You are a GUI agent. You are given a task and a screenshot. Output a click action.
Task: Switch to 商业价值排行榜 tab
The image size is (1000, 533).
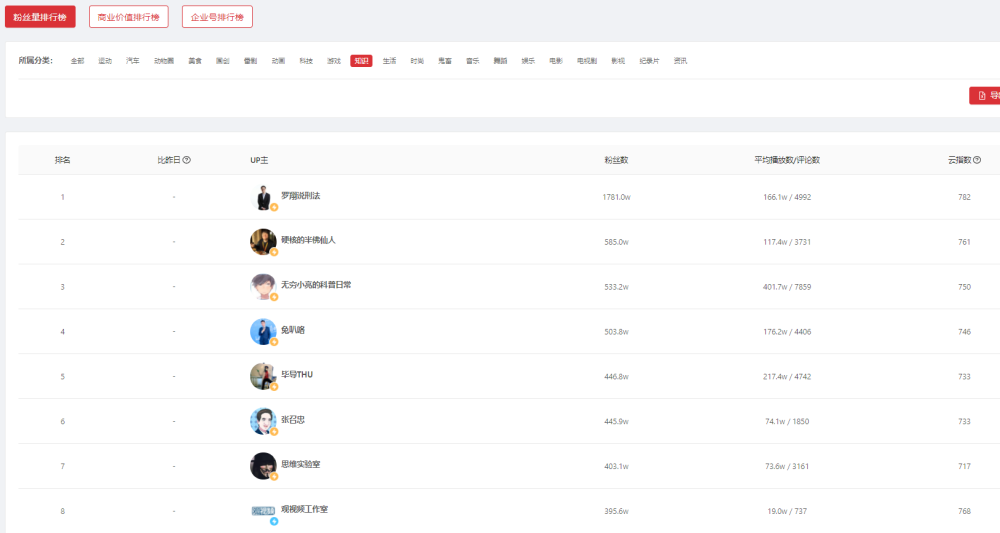pos(129,17)
